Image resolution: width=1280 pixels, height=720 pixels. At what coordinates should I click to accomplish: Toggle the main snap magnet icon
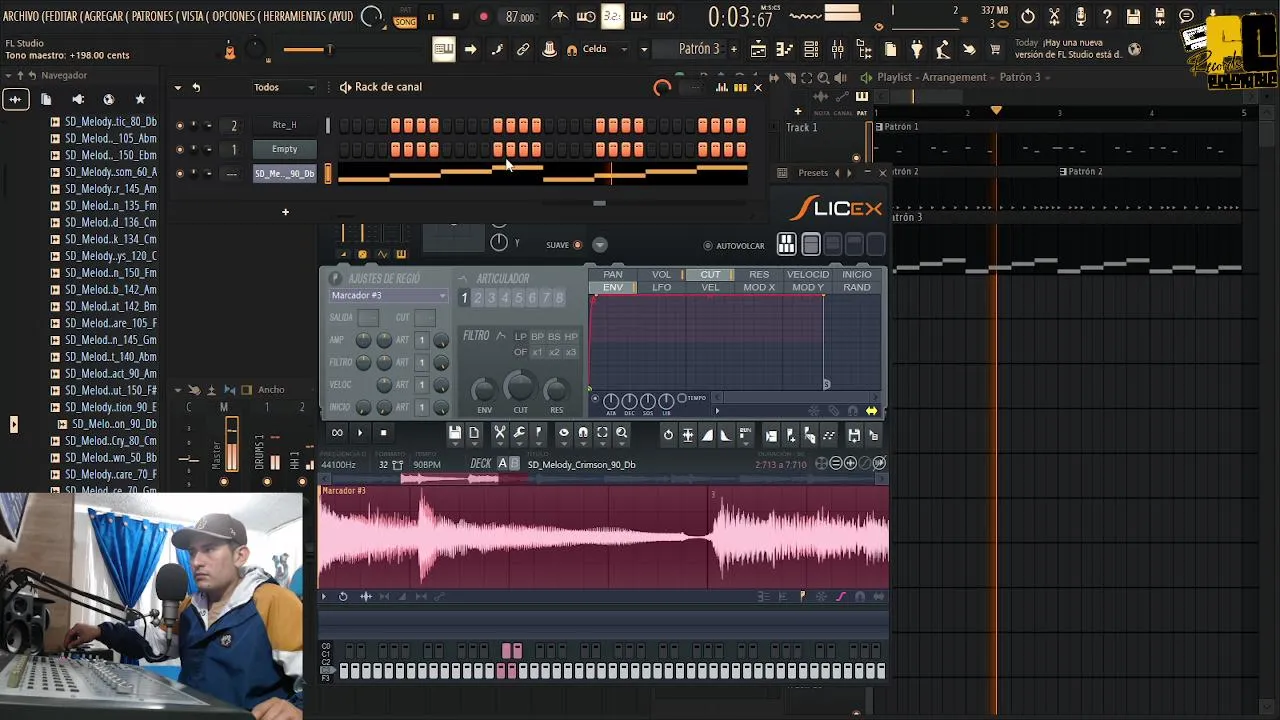572,50
